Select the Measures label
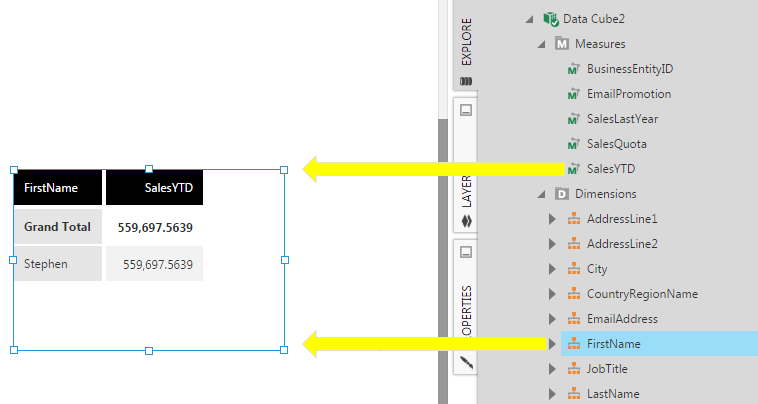This screenshot has width=758, height=404. (x=600, y=44)
